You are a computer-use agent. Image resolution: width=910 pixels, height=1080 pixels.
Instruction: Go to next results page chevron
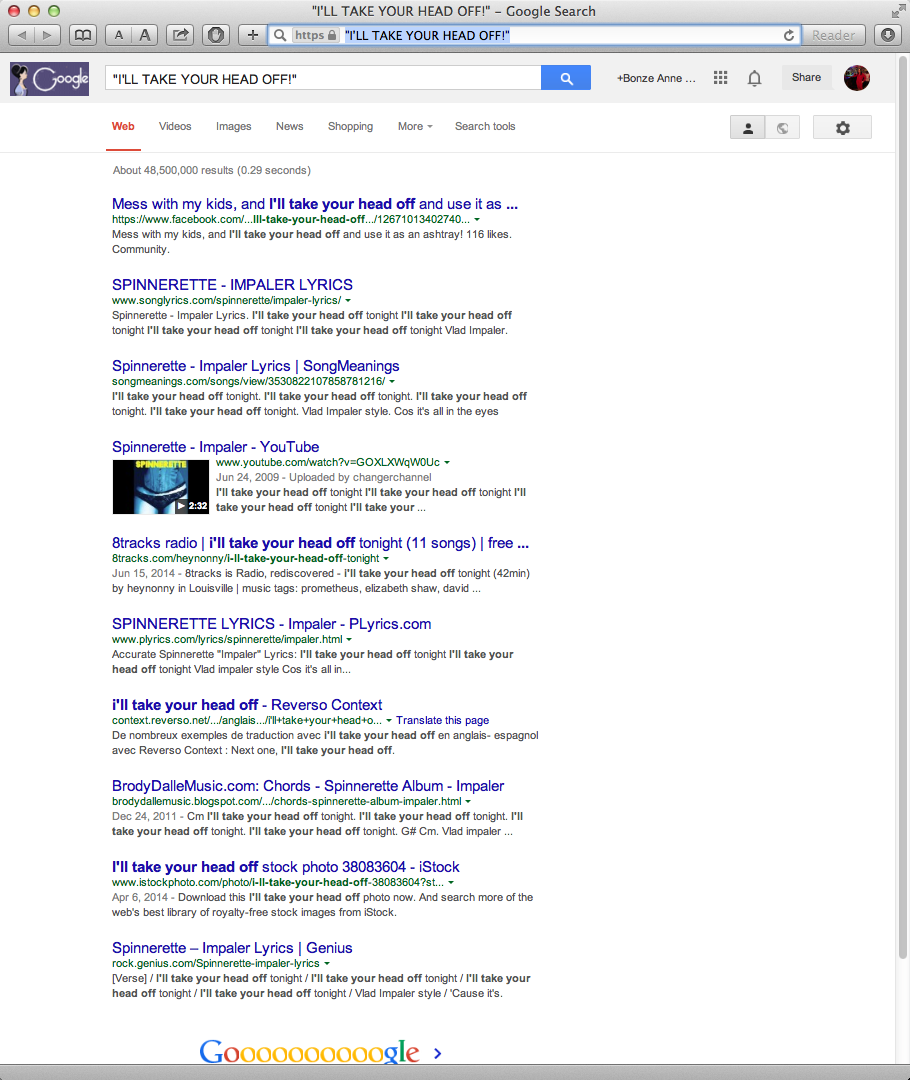click(x=437, y=1053)
